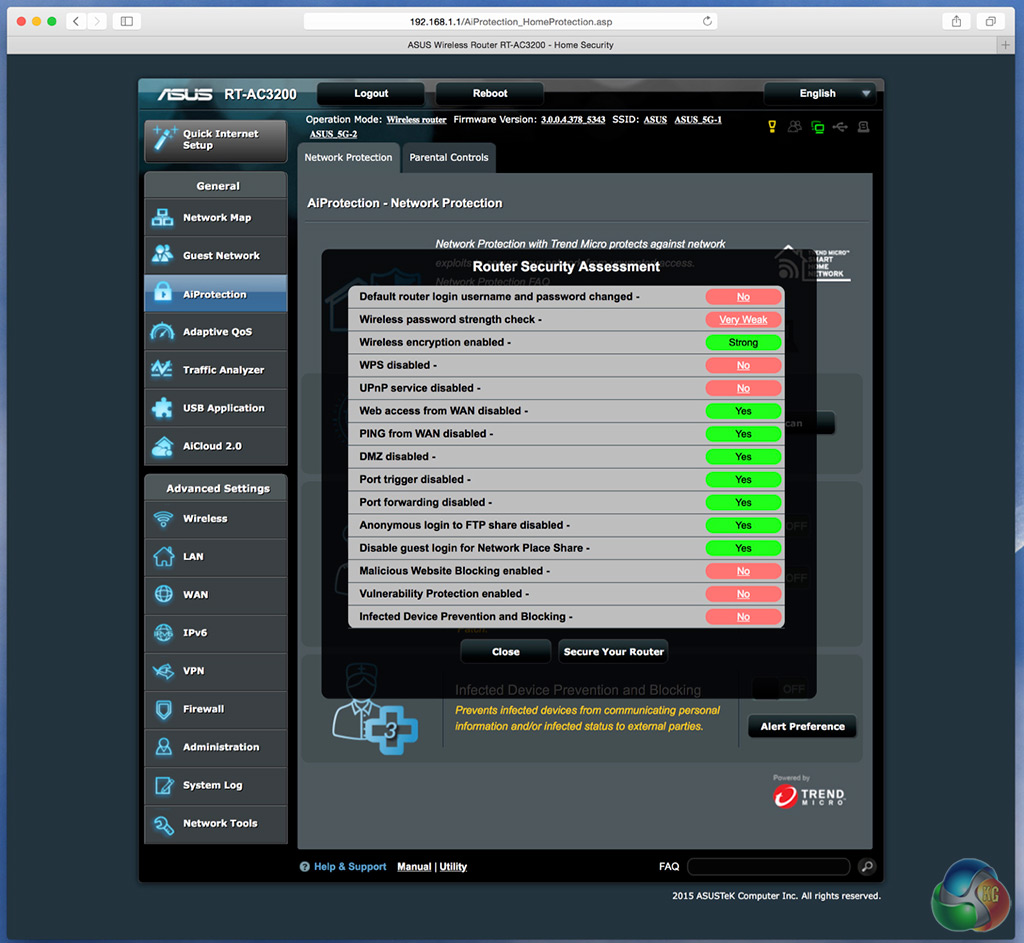
Task: Open Alert Preference settings
Action: point(802,726)
